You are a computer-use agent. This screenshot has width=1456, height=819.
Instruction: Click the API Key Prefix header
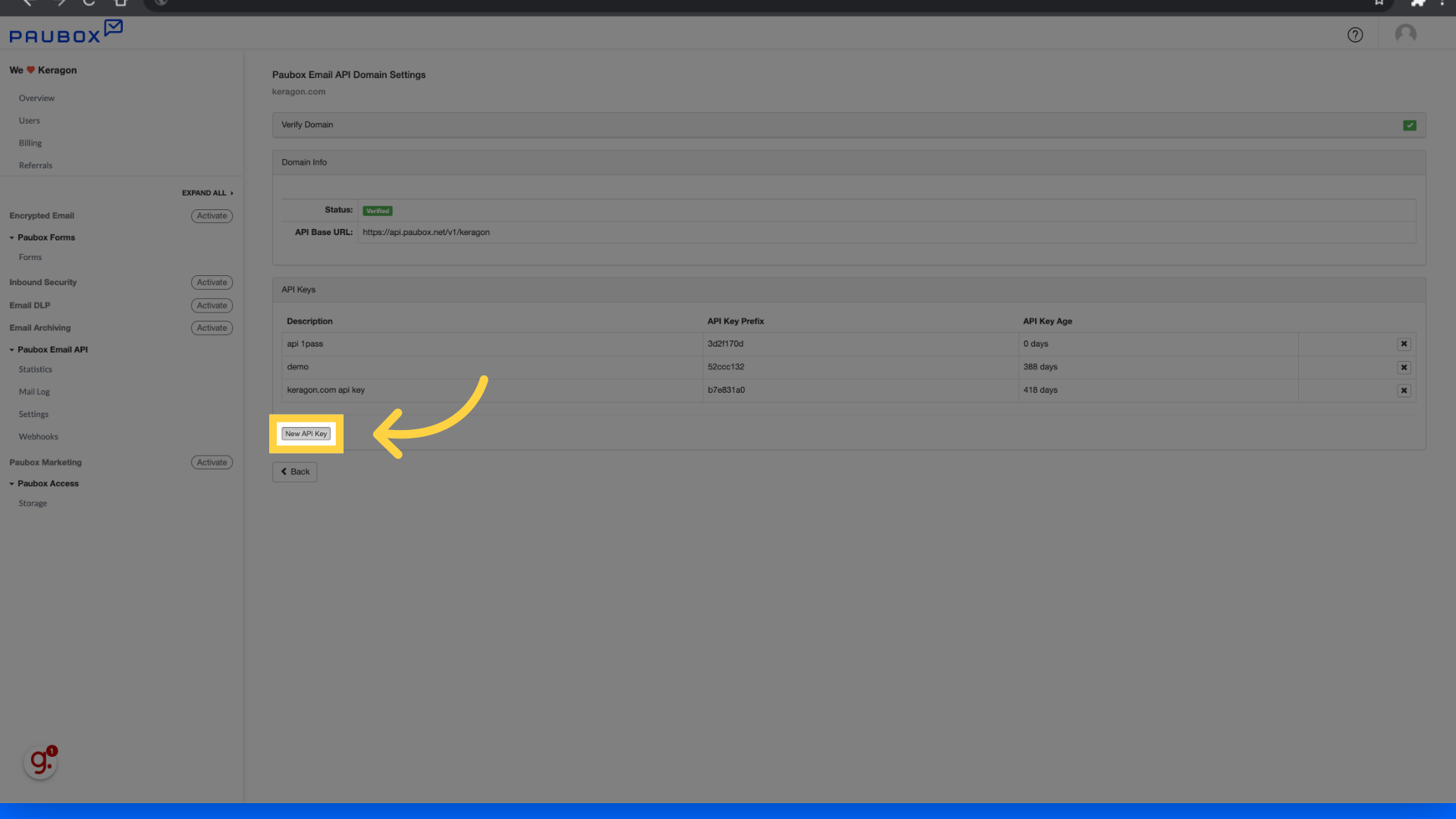point(736,322)
